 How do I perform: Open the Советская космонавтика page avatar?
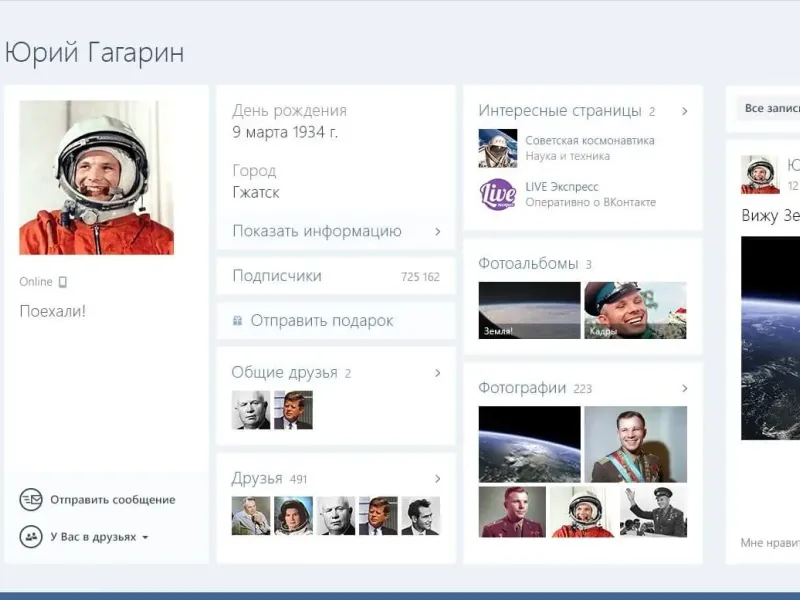click(497, 148)
